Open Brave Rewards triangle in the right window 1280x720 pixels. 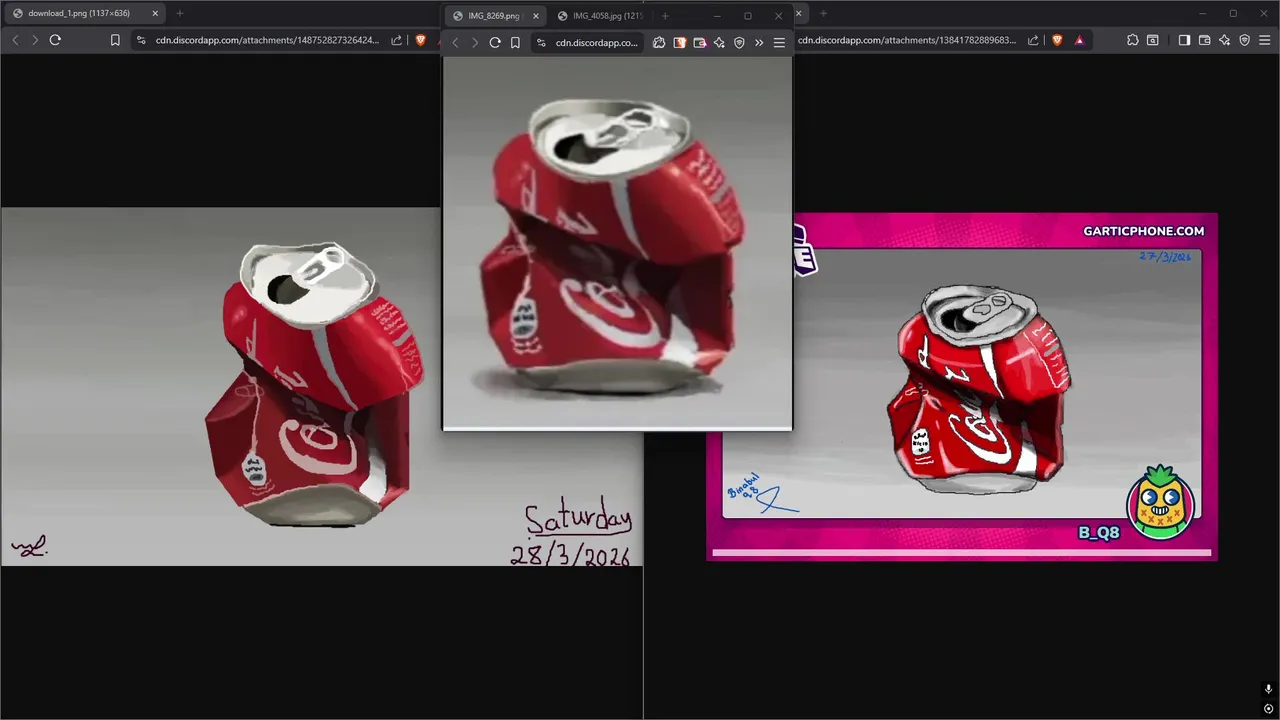pos(1079,40)
